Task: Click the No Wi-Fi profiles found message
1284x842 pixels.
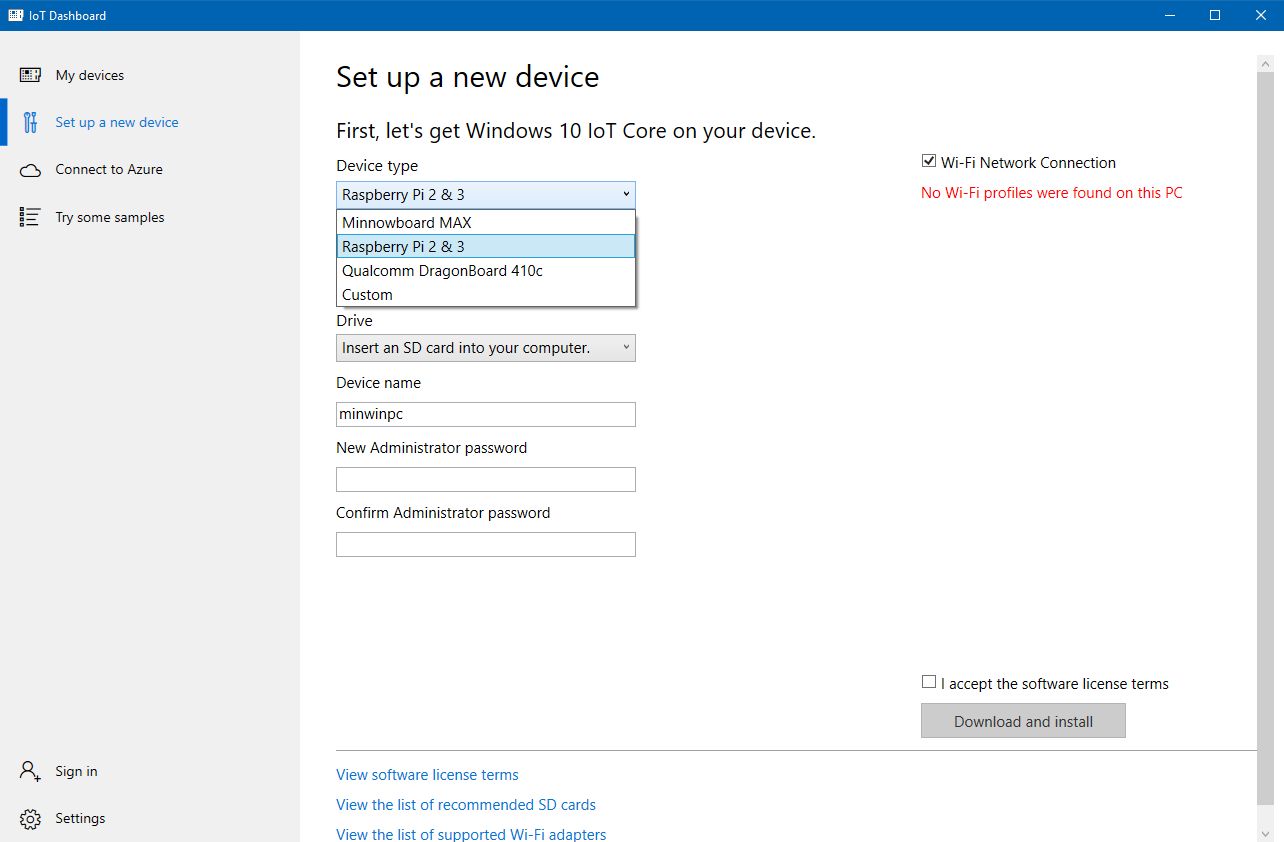Action: (1051, 193)
